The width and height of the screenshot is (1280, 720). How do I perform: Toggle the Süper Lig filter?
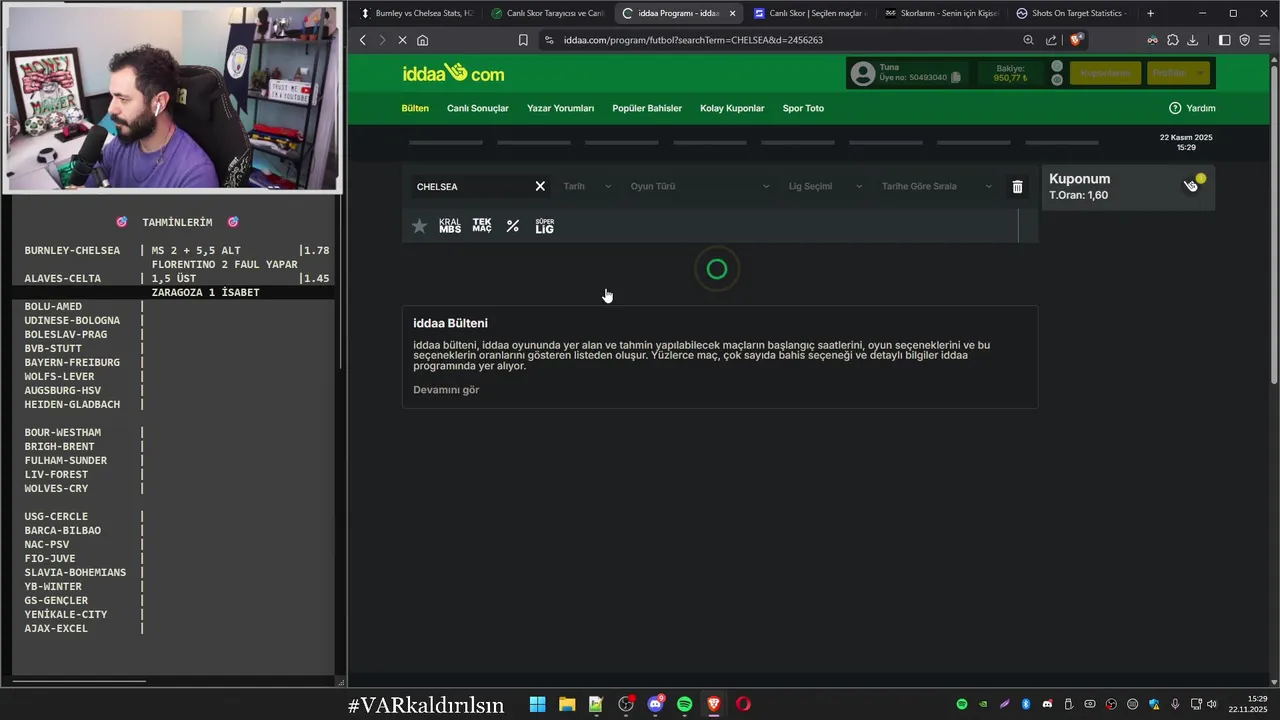[544, 226]
